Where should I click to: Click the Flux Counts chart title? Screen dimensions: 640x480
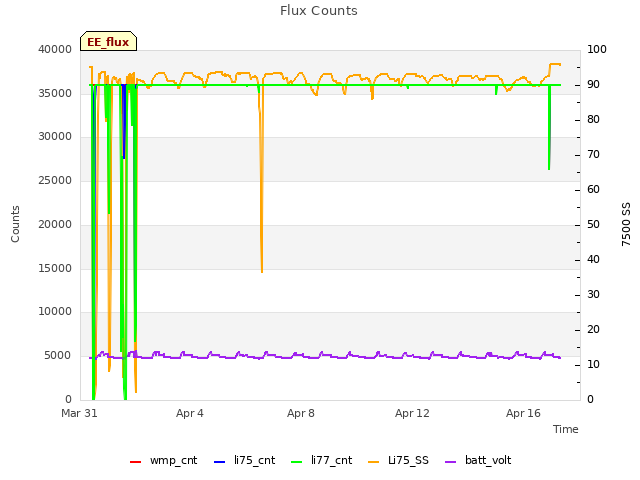(x=319, y=11)
